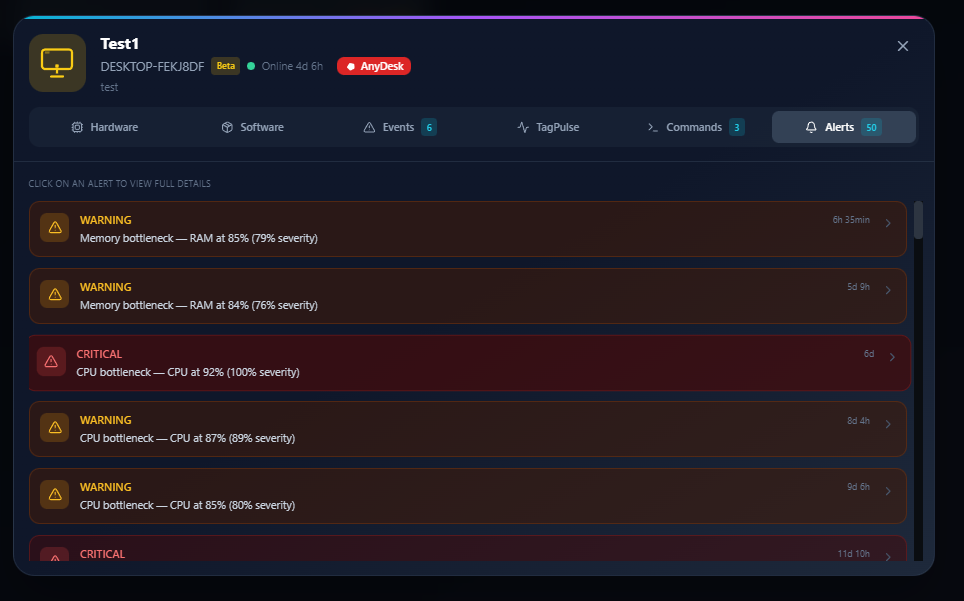
Task: Click the green Online status indicator
Action: (250, 66)
